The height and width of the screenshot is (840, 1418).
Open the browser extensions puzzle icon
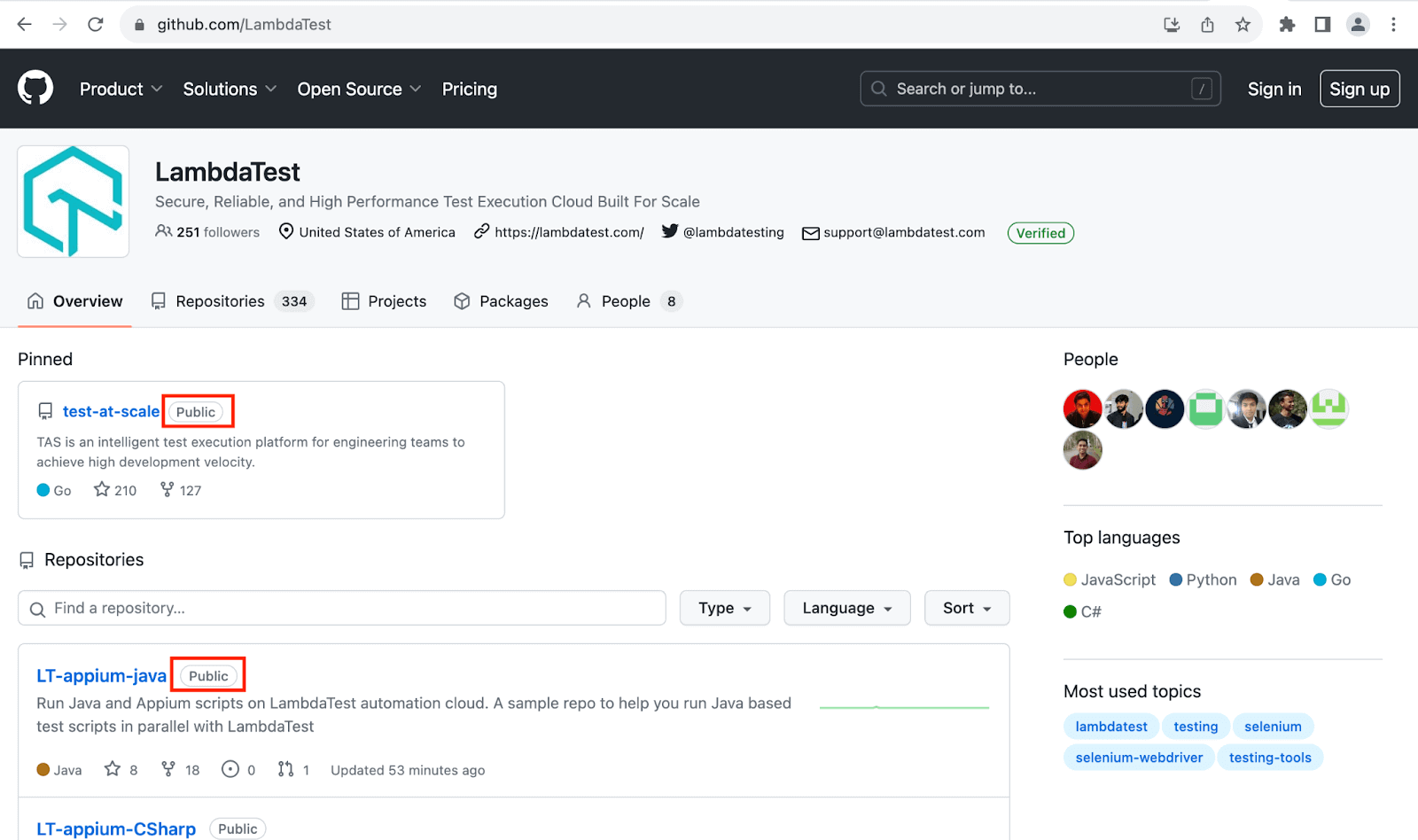point(1287,25)
